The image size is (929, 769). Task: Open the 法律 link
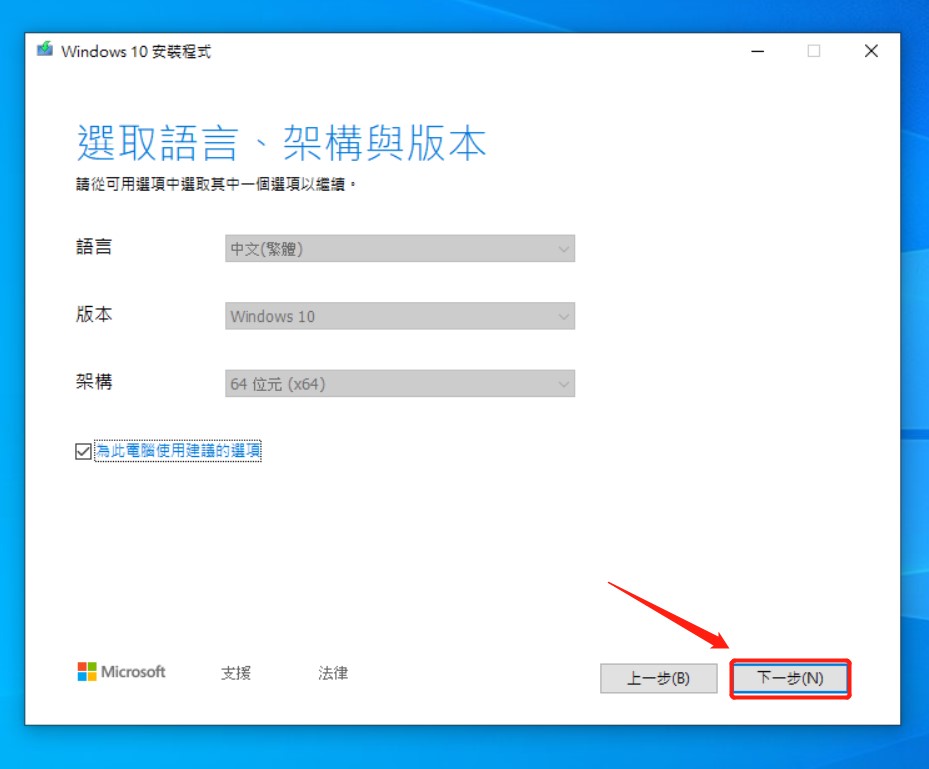click(x=333, y=673)
